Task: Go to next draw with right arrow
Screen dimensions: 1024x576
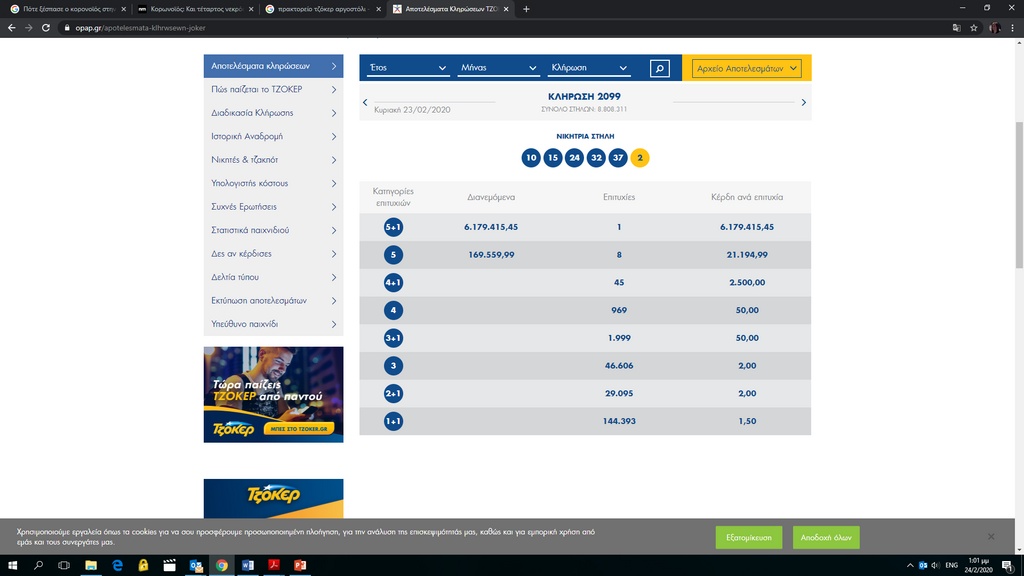Action: click(x=804, y=102)
